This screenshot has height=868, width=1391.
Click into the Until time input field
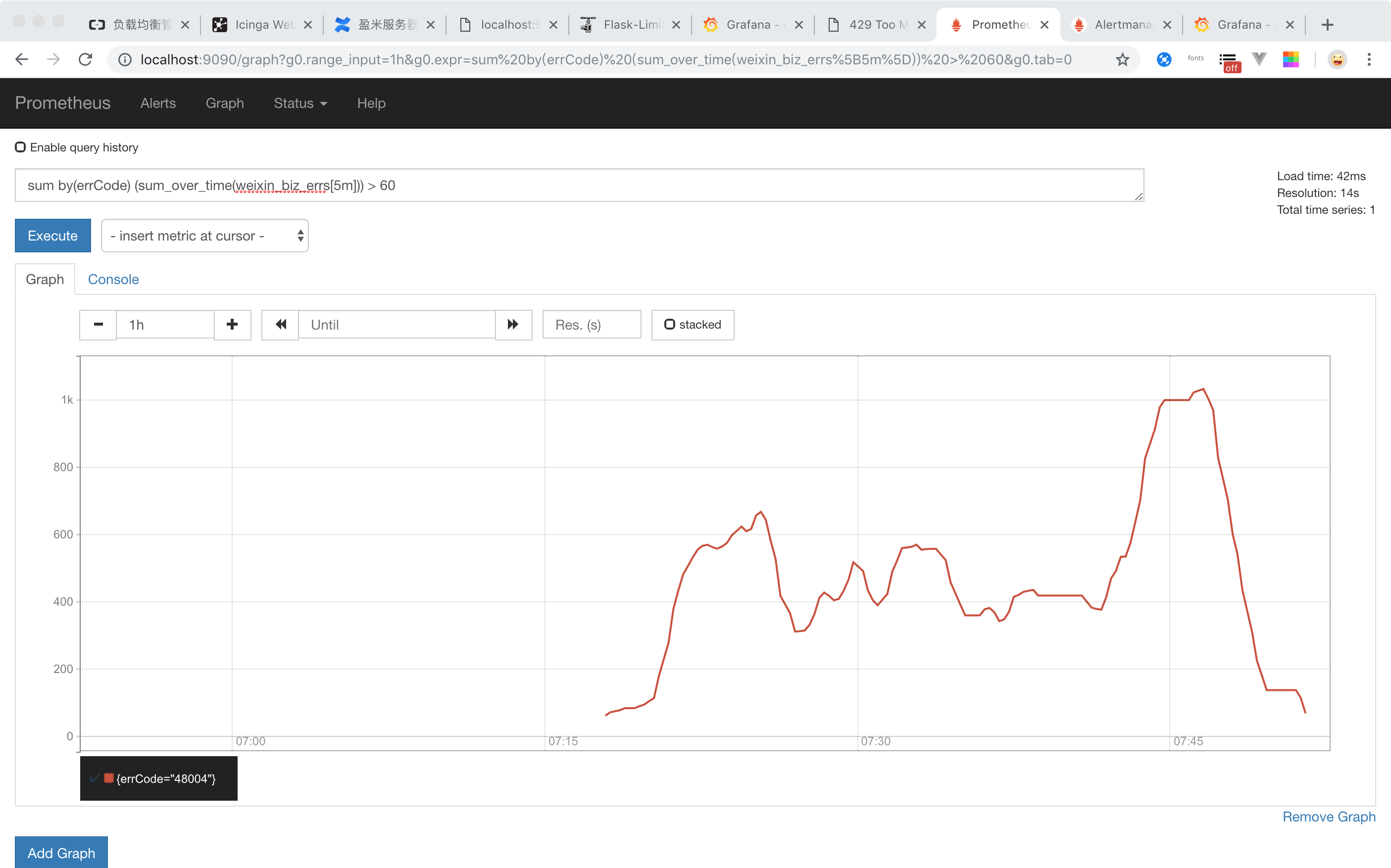(397, 325)
